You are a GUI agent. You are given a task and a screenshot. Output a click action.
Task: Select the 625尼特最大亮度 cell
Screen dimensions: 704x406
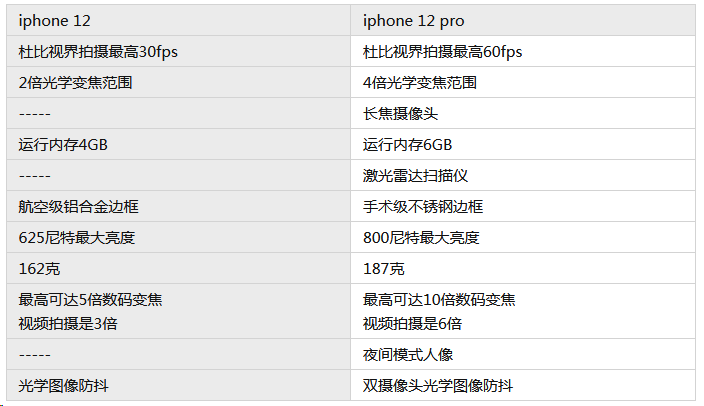[x=178, y=238]
